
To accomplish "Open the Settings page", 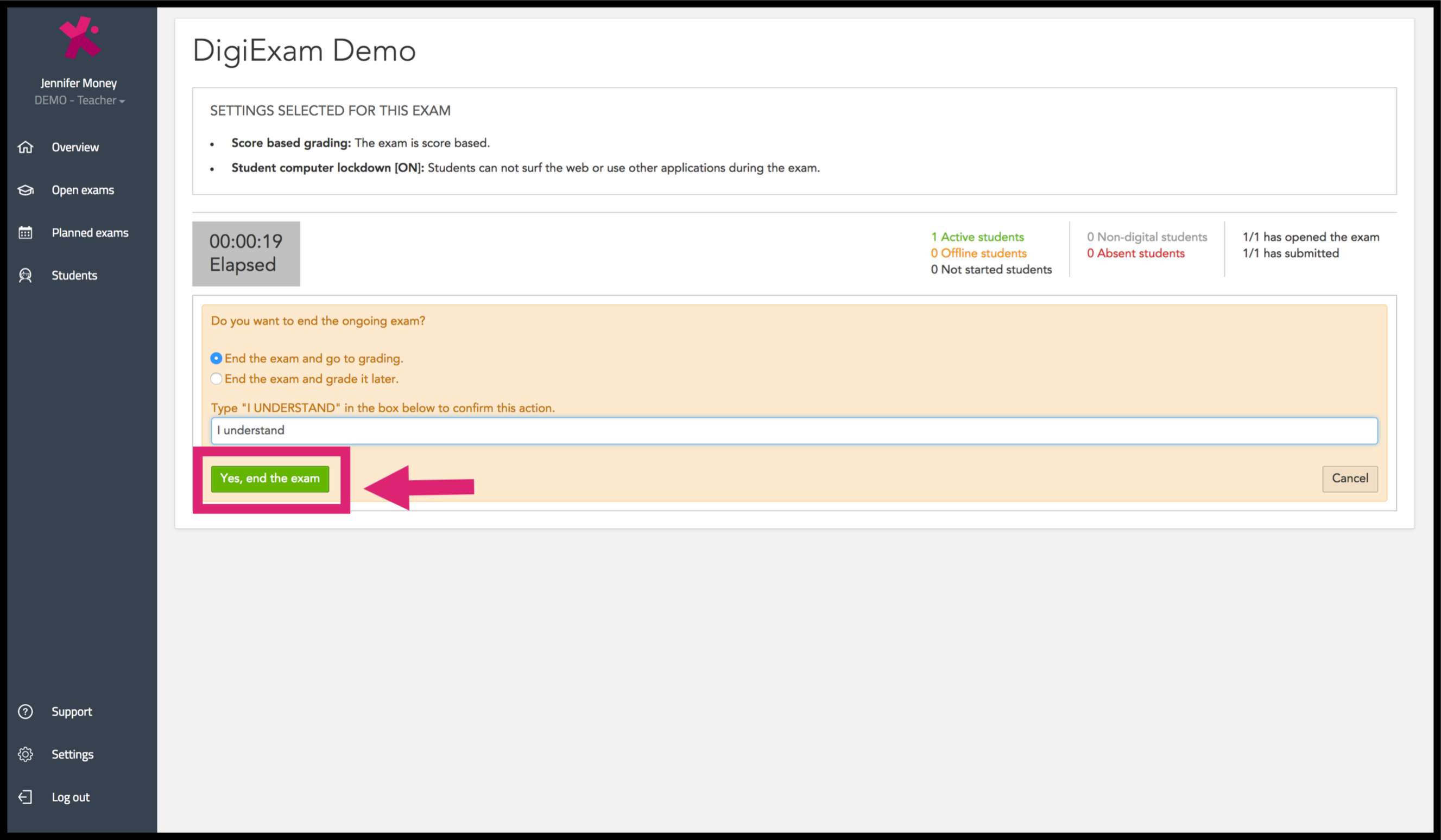I will 72,755.
